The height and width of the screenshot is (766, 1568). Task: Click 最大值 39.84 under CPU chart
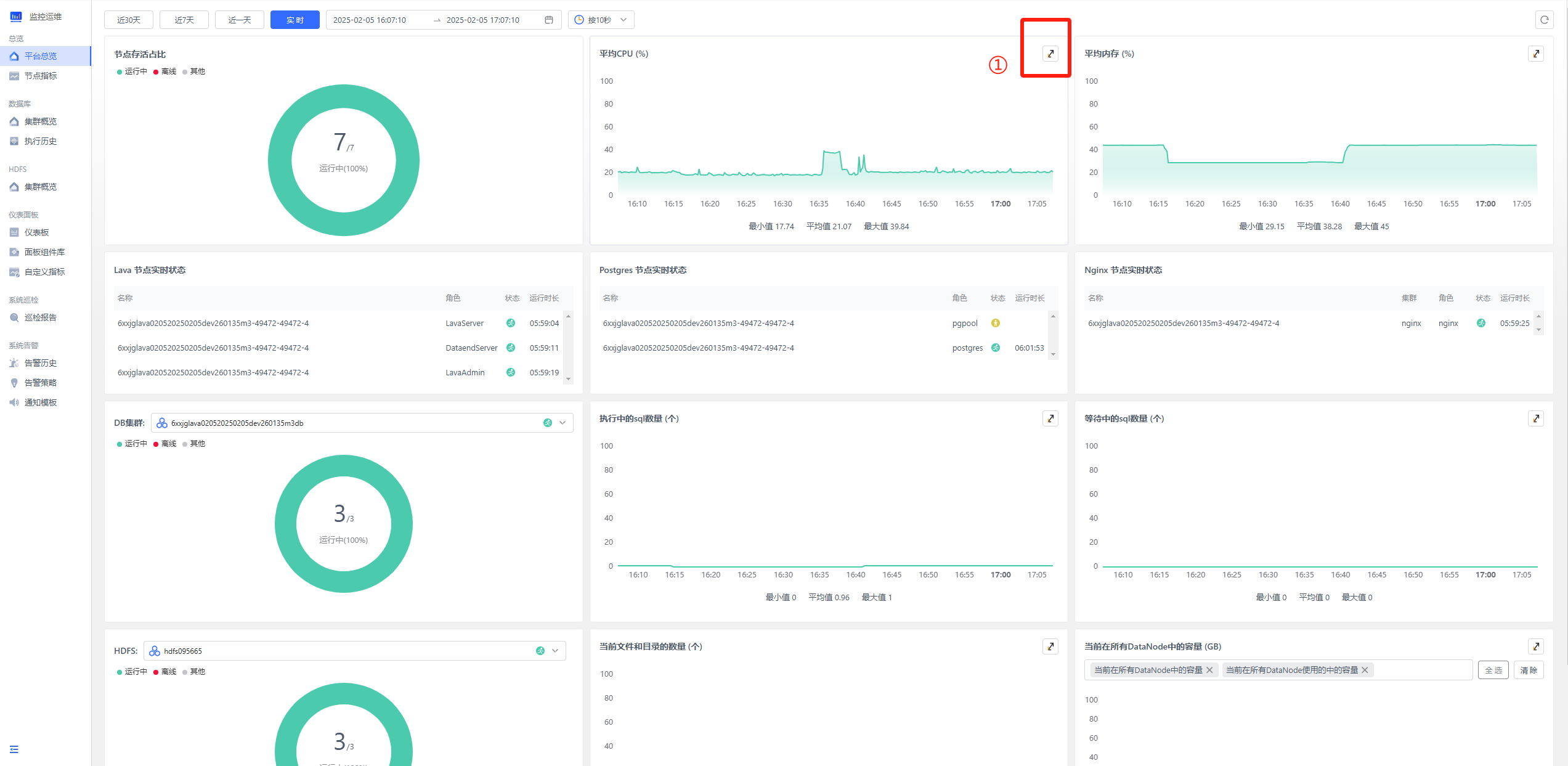(x=887, y=226)
